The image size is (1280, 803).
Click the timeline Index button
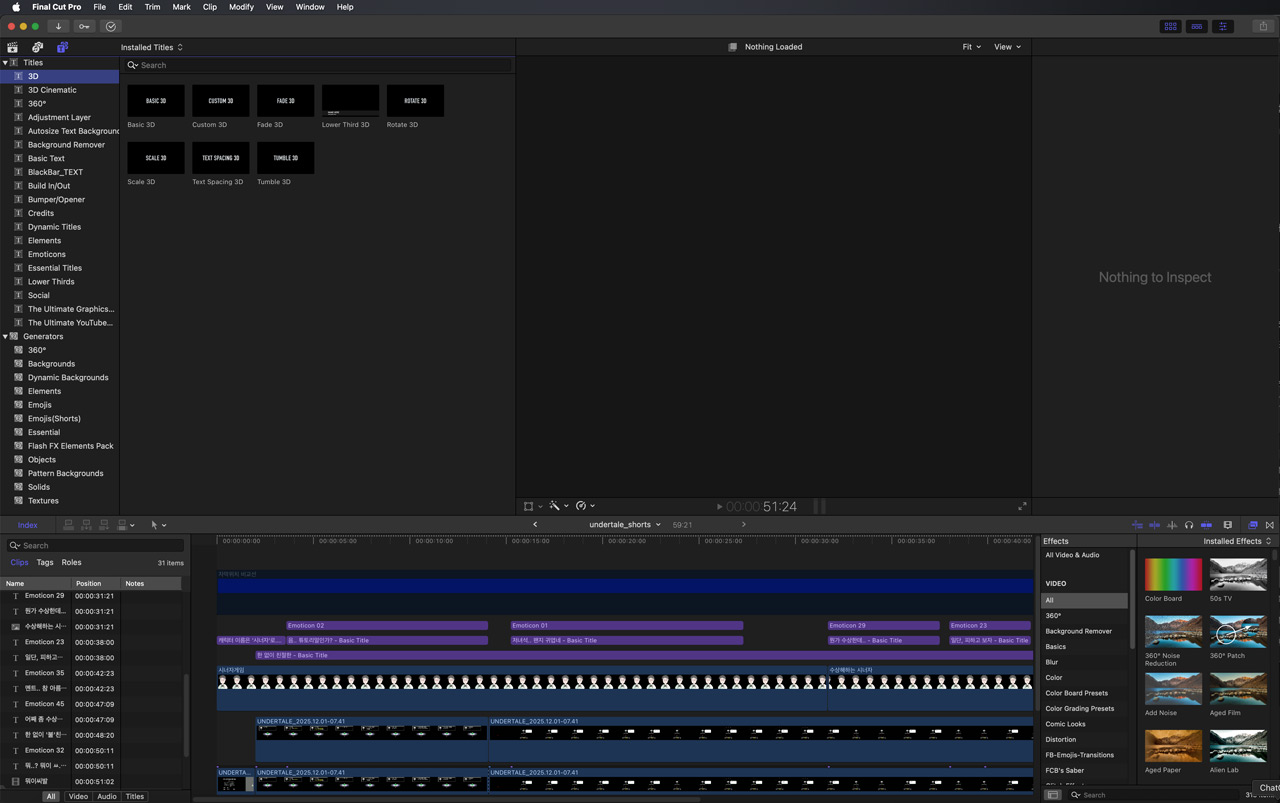27,525
